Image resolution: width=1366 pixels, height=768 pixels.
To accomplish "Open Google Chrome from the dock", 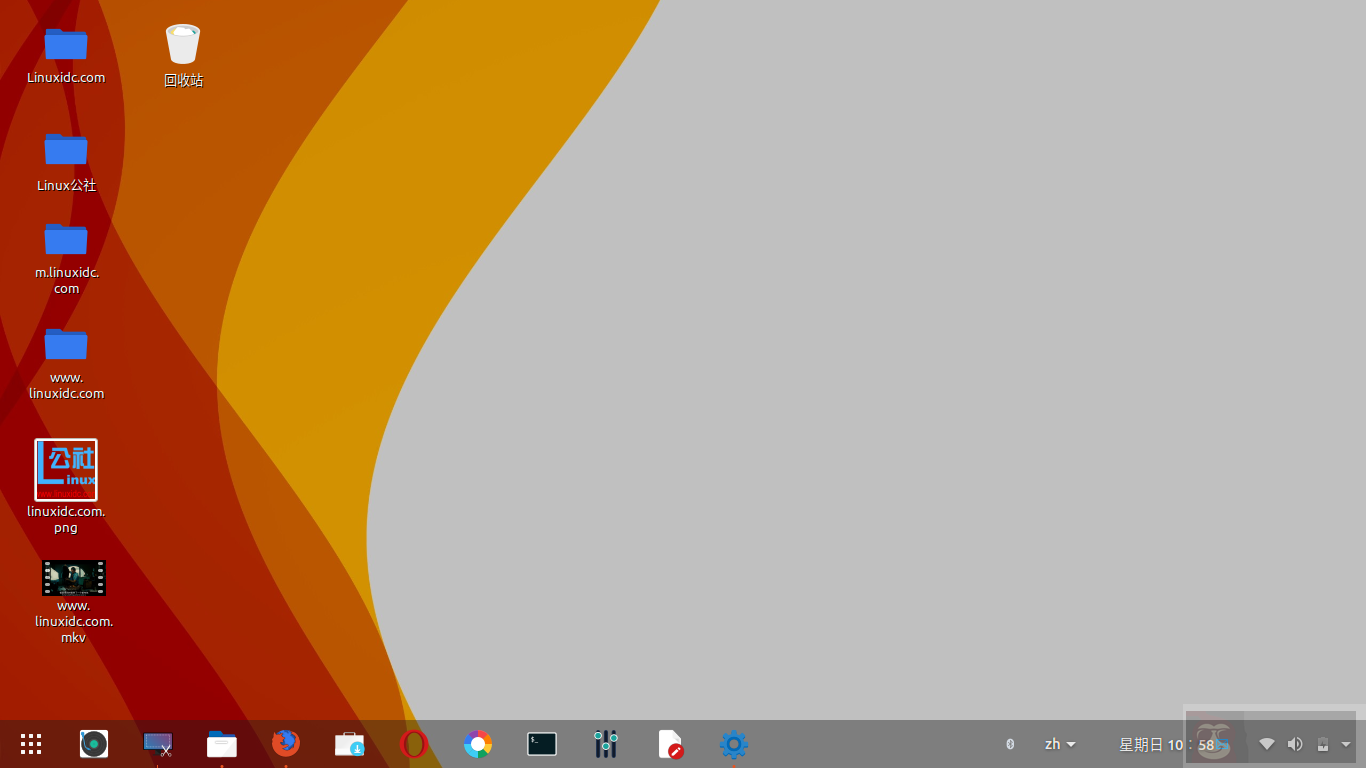I will [x=477, y=744].
